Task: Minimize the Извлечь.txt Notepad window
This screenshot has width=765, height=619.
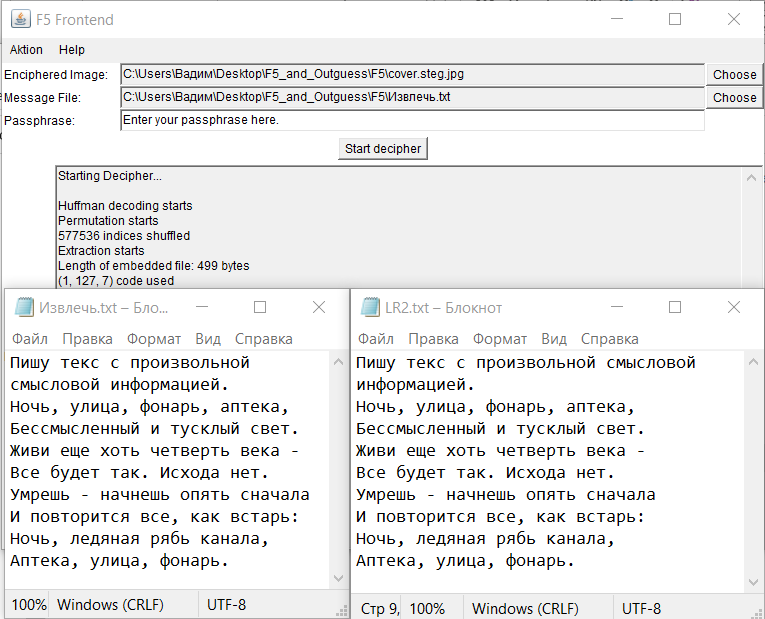Action: tap(202, 307)
